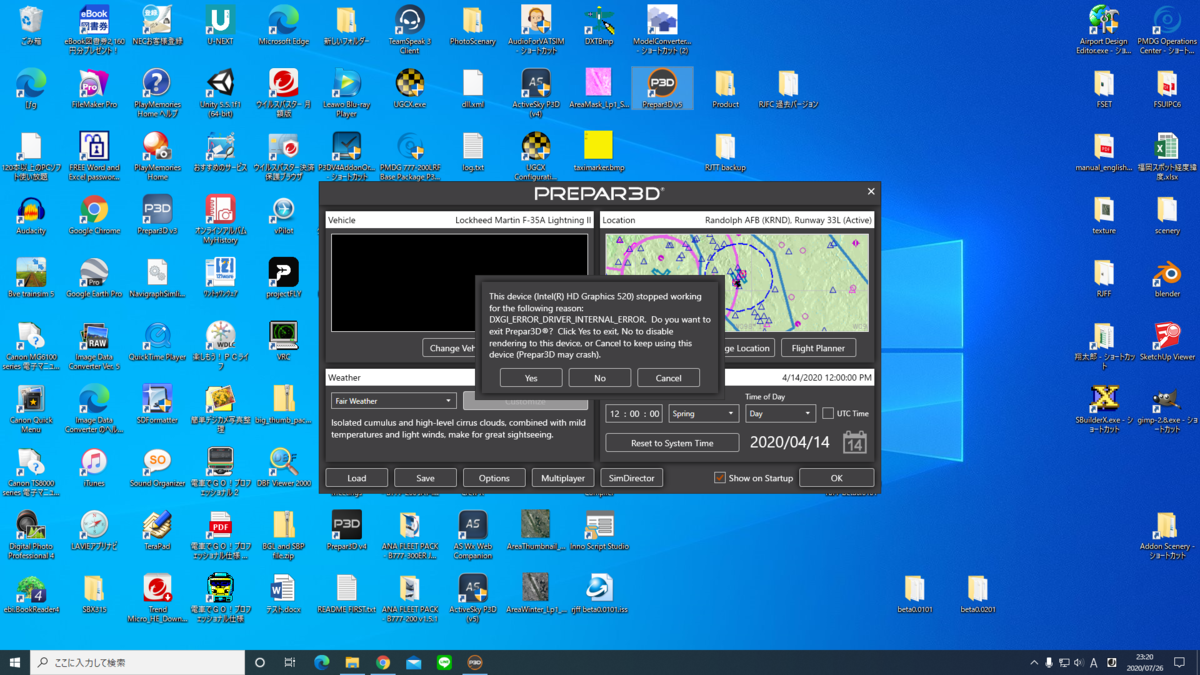Screen dimensions: 1200x675
Task: Enable the UTC Time checkbox
Action: 828,413
